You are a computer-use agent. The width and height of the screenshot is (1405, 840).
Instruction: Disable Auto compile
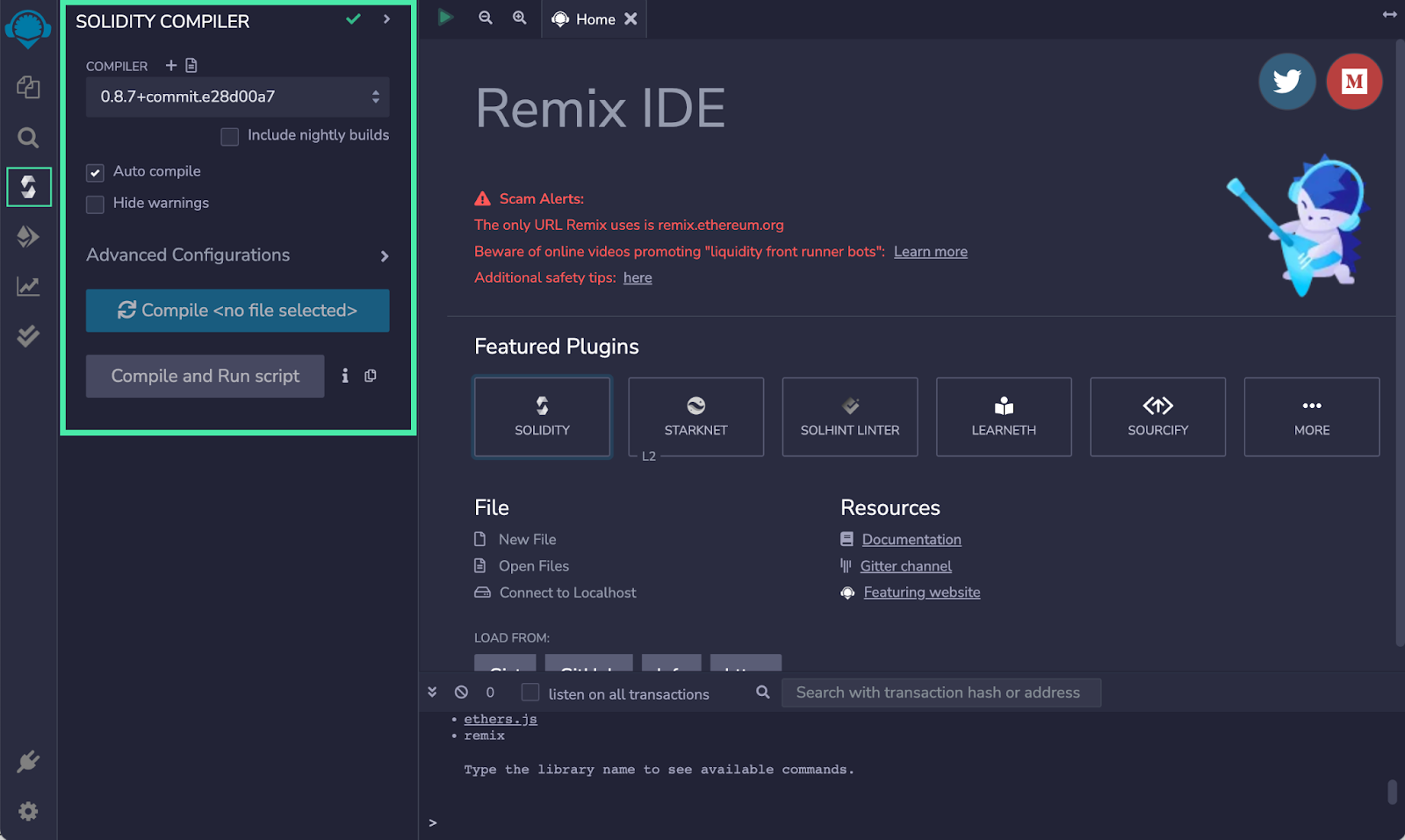(95, 172)
